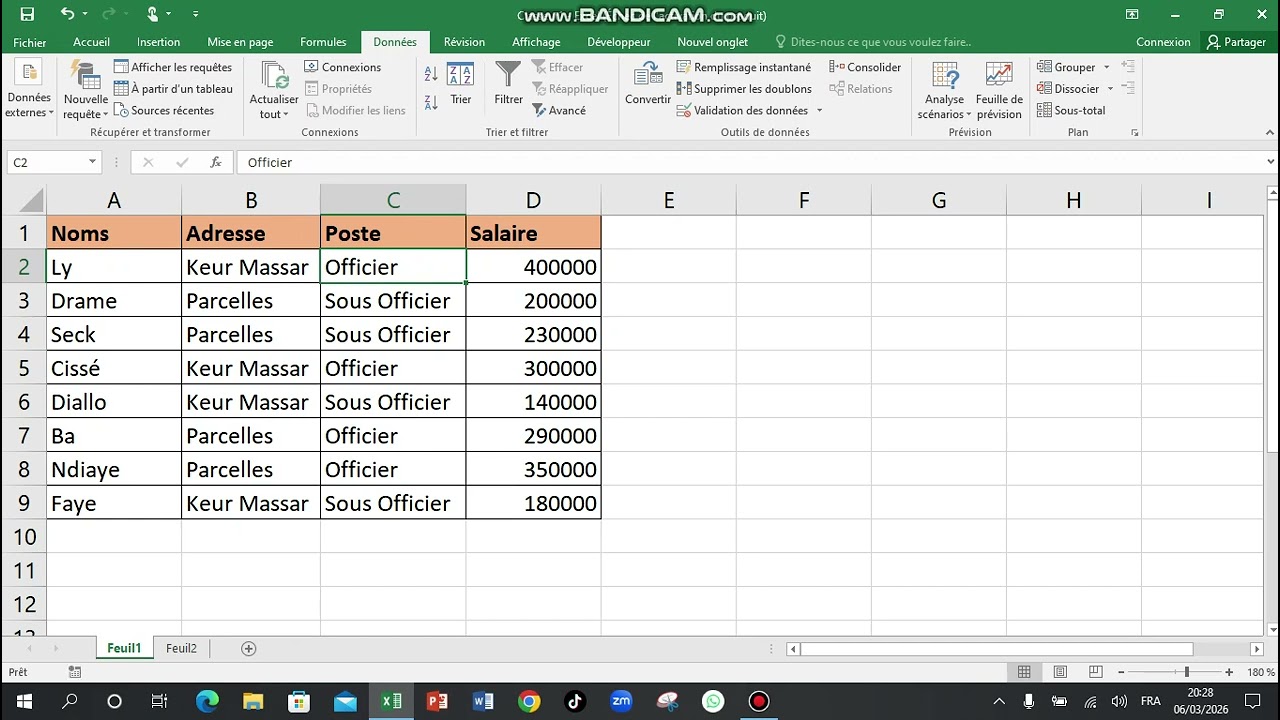Click Actualiser tout button
1280x720 pixels.
coord(274,91)
